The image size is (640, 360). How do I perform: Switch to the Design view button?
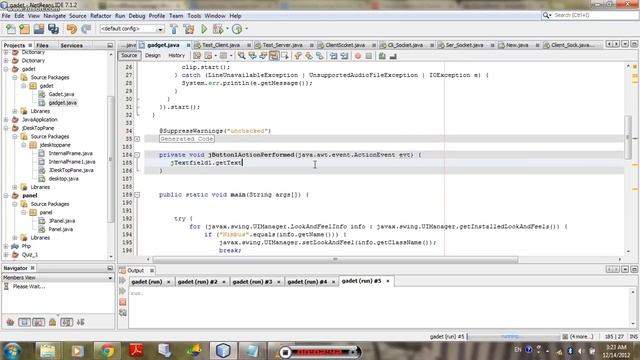(x=153, y=56)
